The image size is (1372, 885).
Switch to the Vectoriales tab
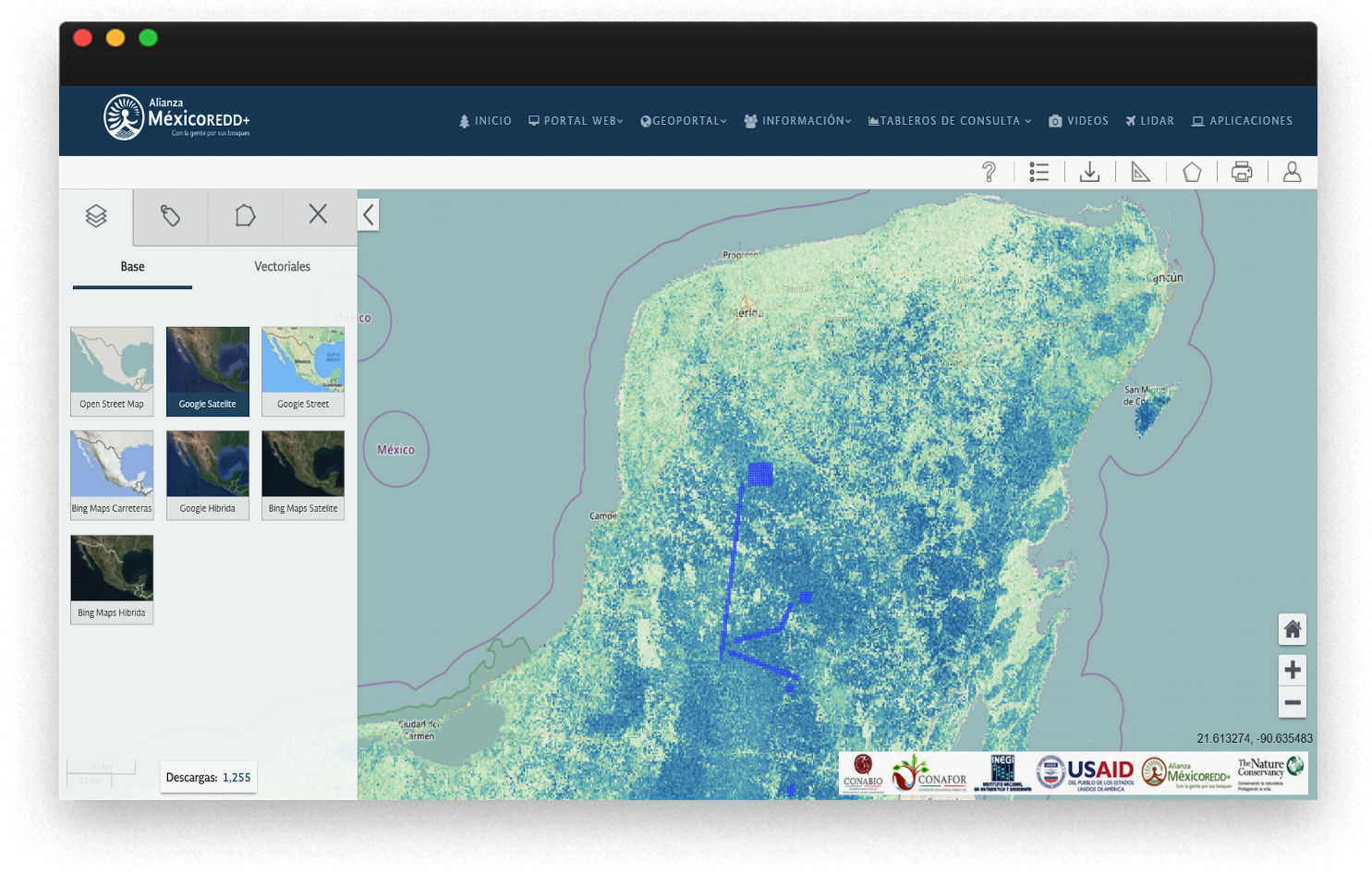(x=282, y=267)
